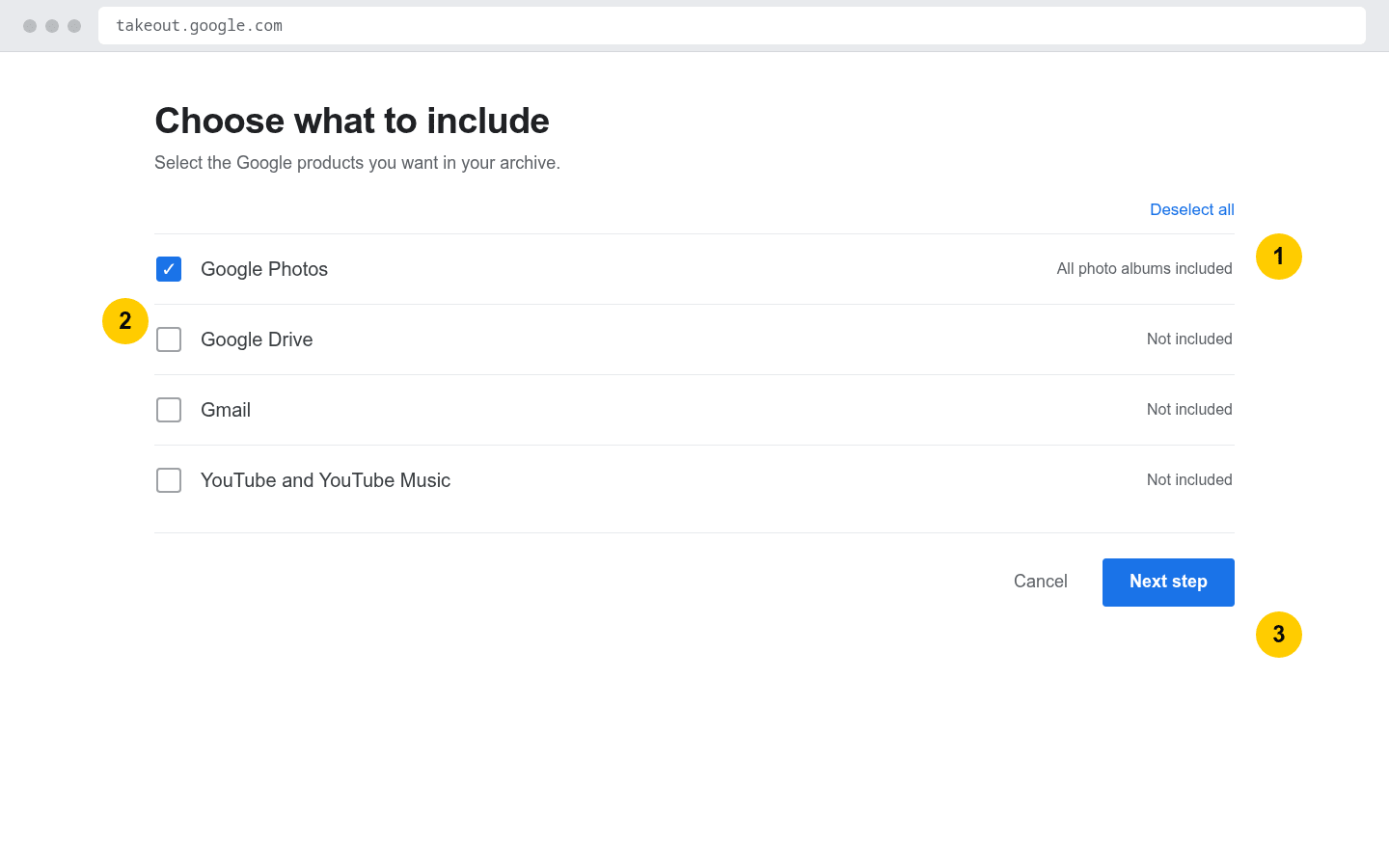The width and height of the screenshot is (1389, 868).
Task: Click 'All photo albums included' status text
Action: pos(1144,268)
